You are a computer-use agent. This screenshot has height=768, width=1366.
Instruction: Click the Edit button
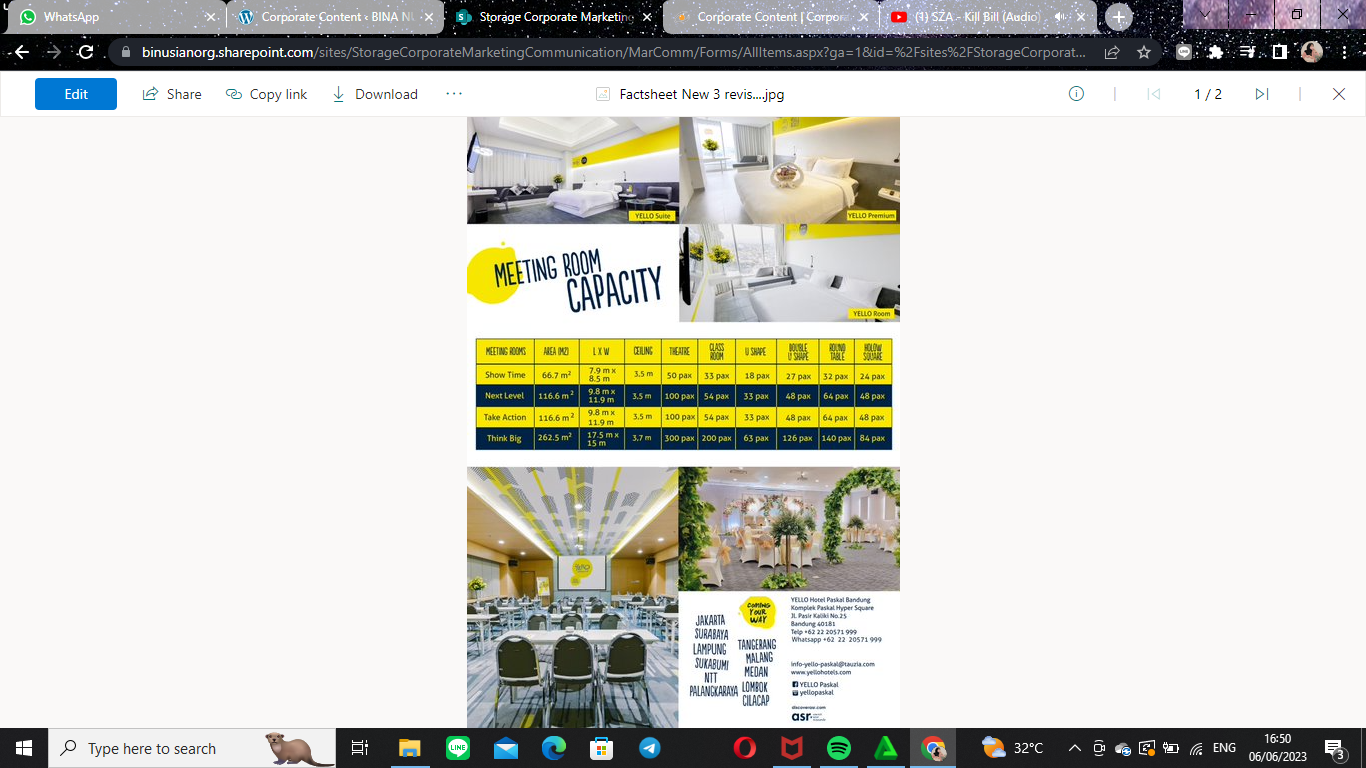click(76, 94)
